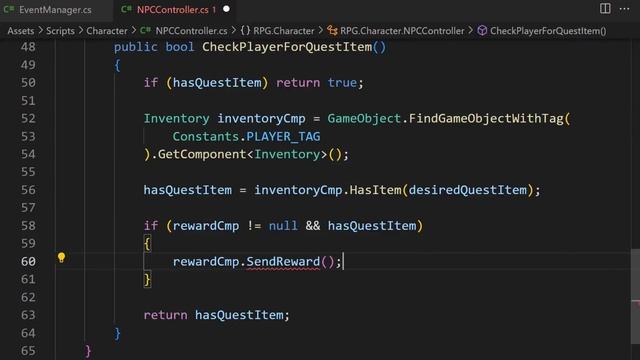
Task: Click the C# icon on EventManager.cs tab
Action: tap(9, 9)
